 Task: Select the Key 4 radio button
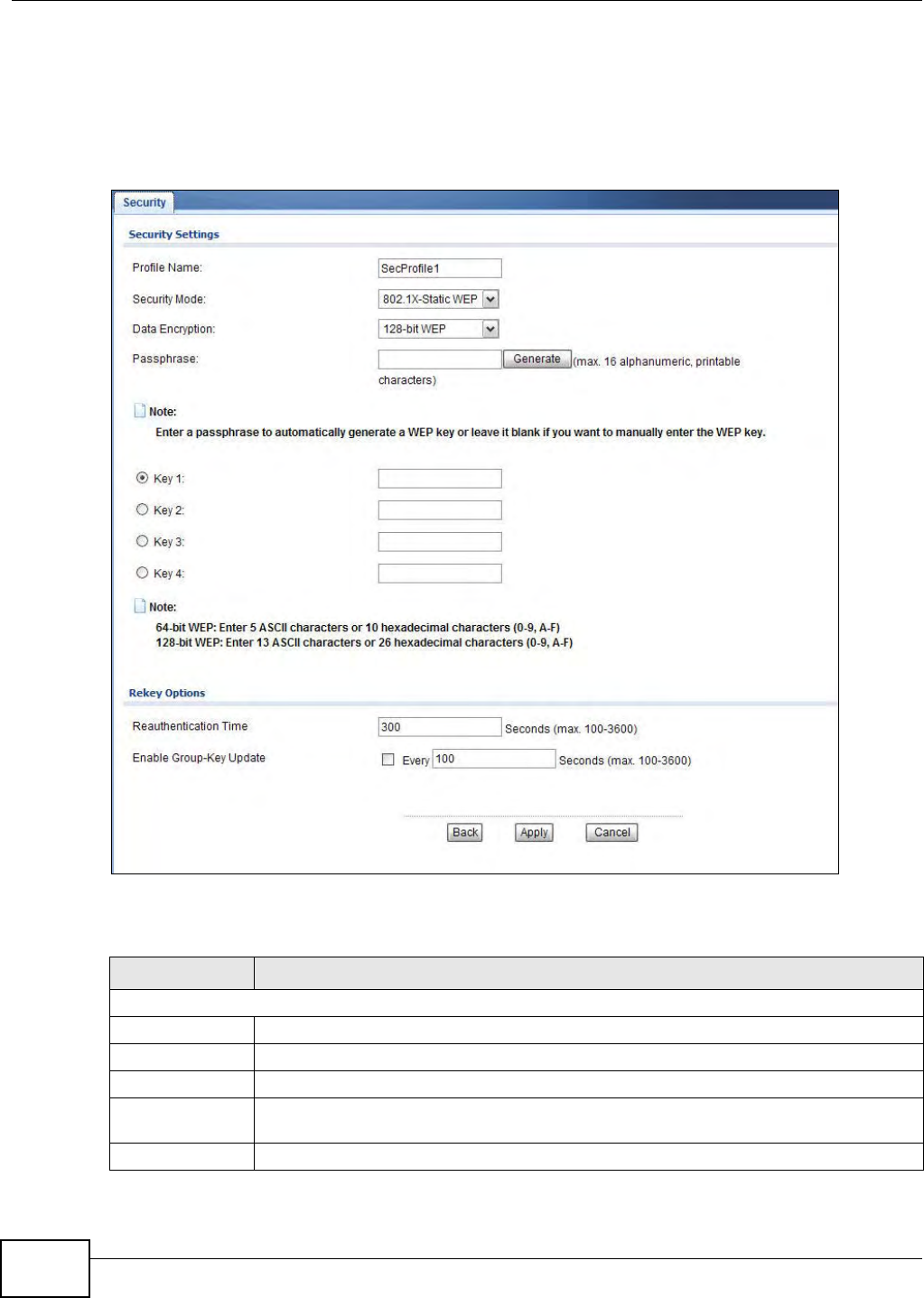142,573
